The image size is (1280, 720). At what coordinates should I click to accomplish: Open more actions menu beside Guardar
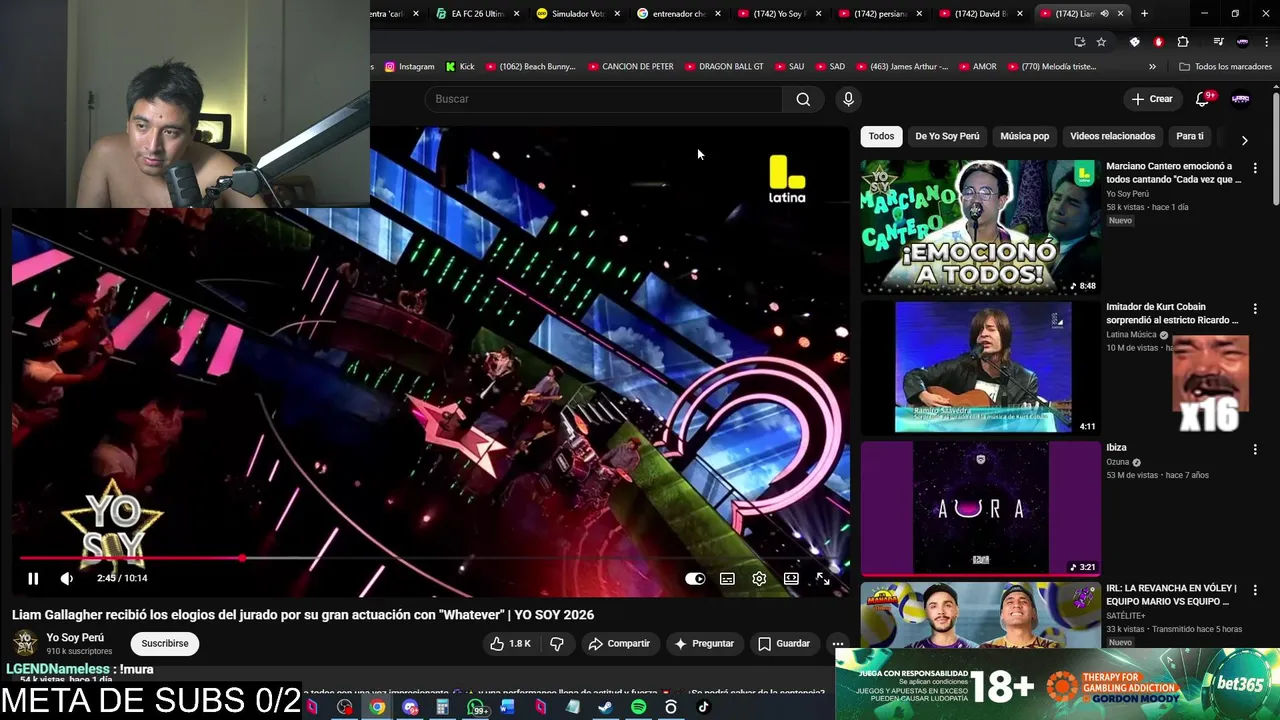coord(838,643)
